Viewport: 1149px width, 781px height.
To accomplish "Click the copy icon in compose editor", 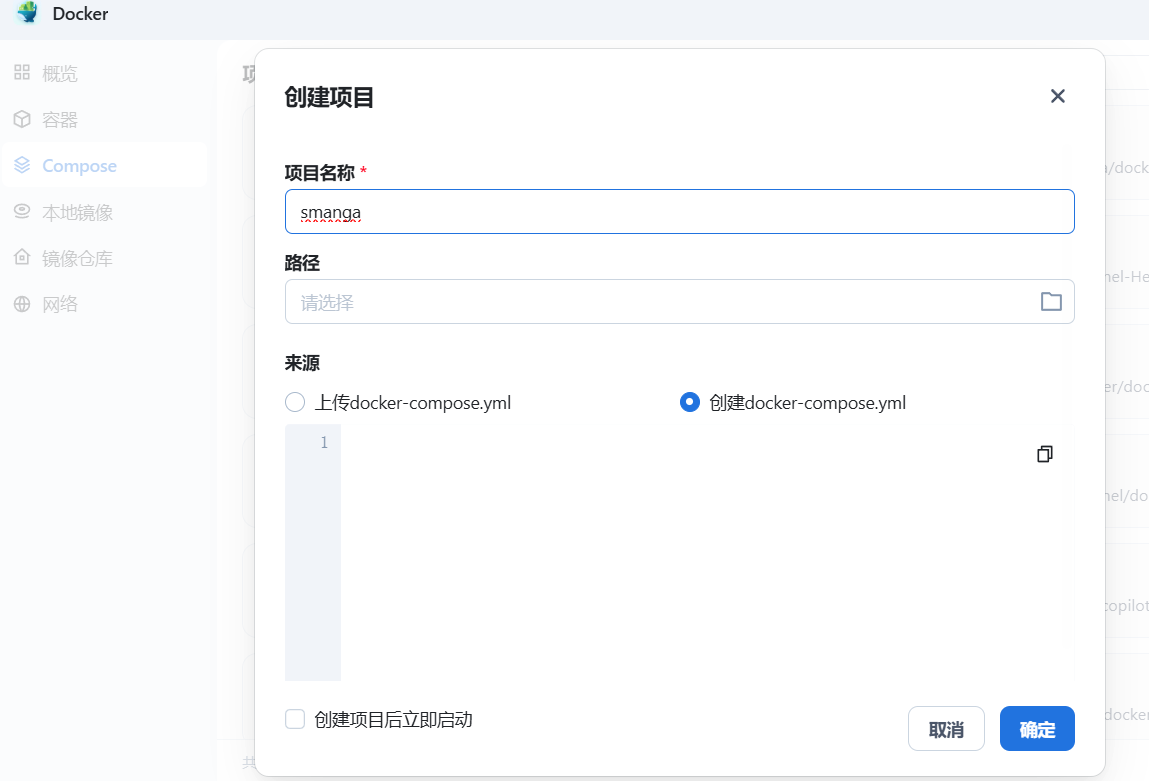I will pos(1045,454).
